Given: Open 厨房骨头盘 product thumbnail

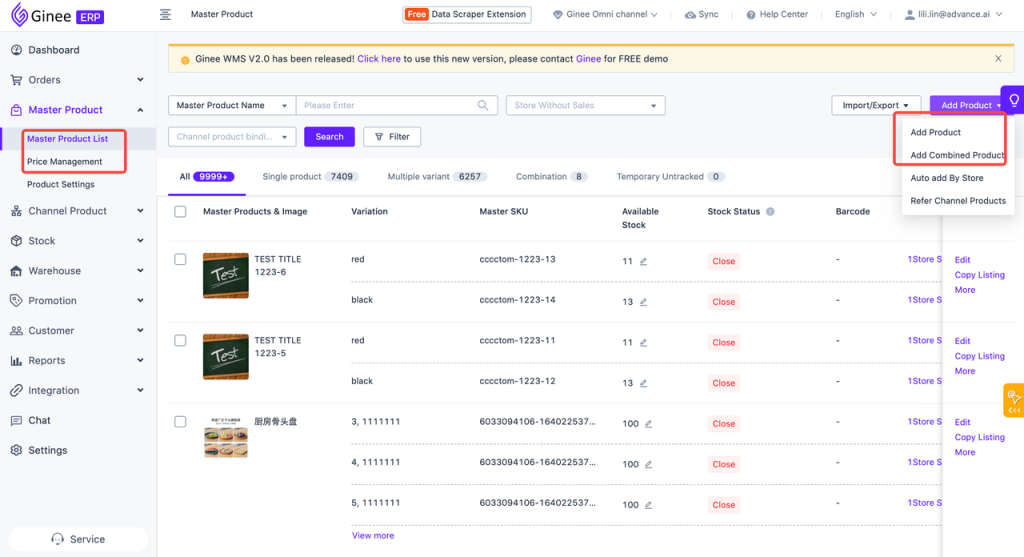Looking at the screenshot, I should [x=225, y=438].
